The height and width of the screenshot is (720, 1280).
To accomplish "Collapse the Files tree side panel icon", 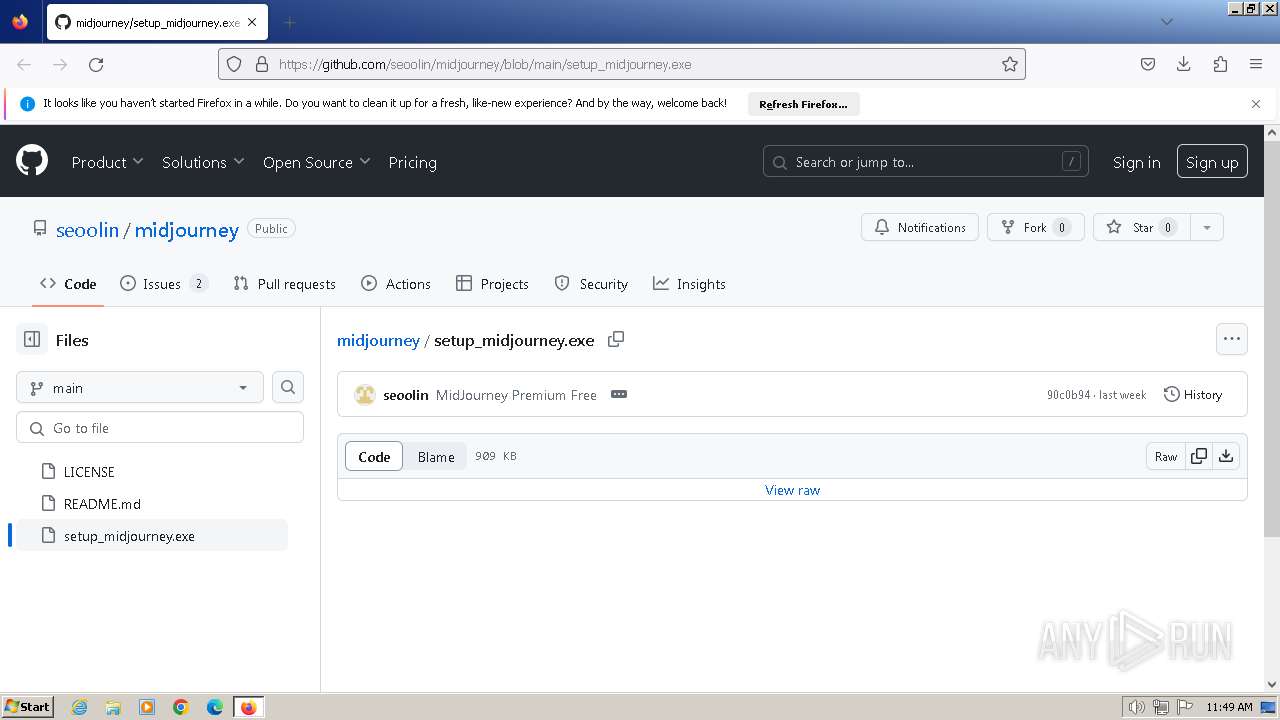I will 32,340.
